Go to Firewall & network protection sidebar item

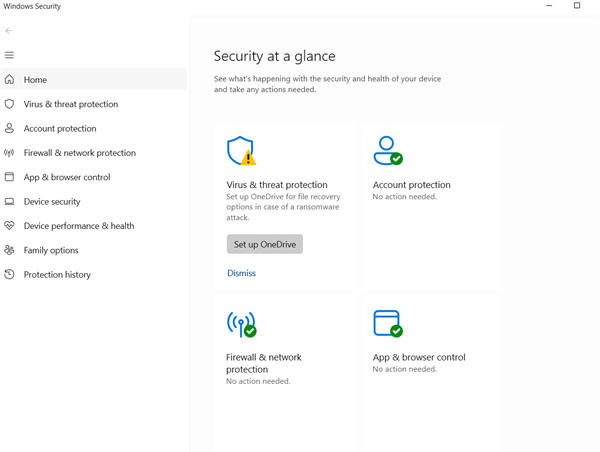click(80, 153)
